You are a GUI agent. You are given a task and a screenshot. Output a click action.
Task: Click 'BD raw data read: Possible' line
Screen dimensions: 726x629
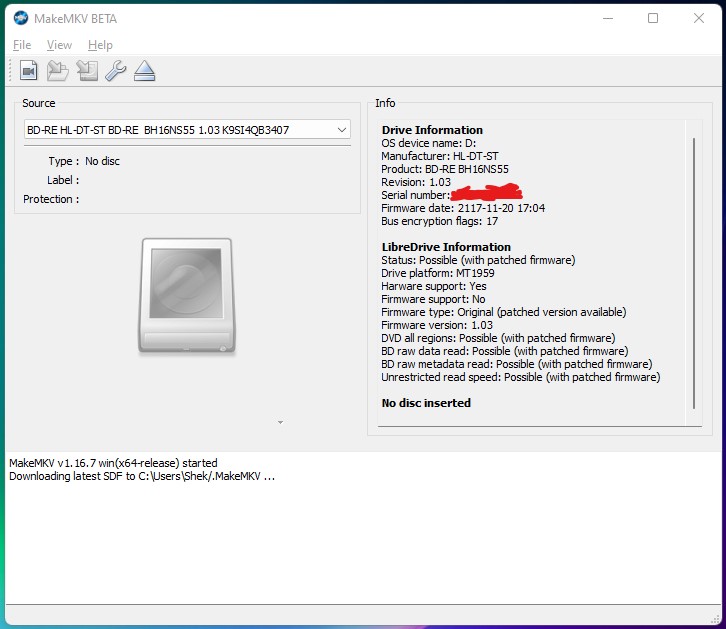pyautogui.click(x=504, y=350)
